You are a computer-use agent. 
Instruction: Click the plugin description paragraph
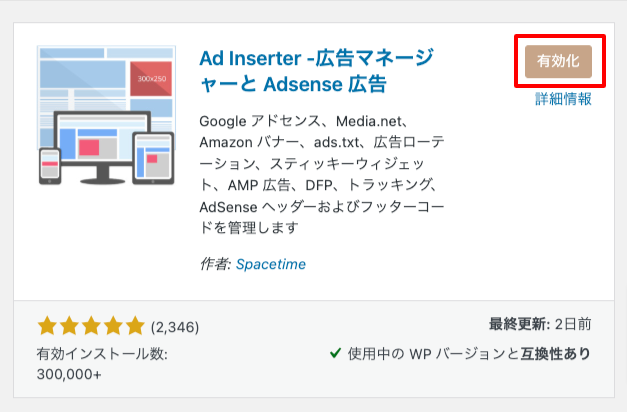click(320, 185)
